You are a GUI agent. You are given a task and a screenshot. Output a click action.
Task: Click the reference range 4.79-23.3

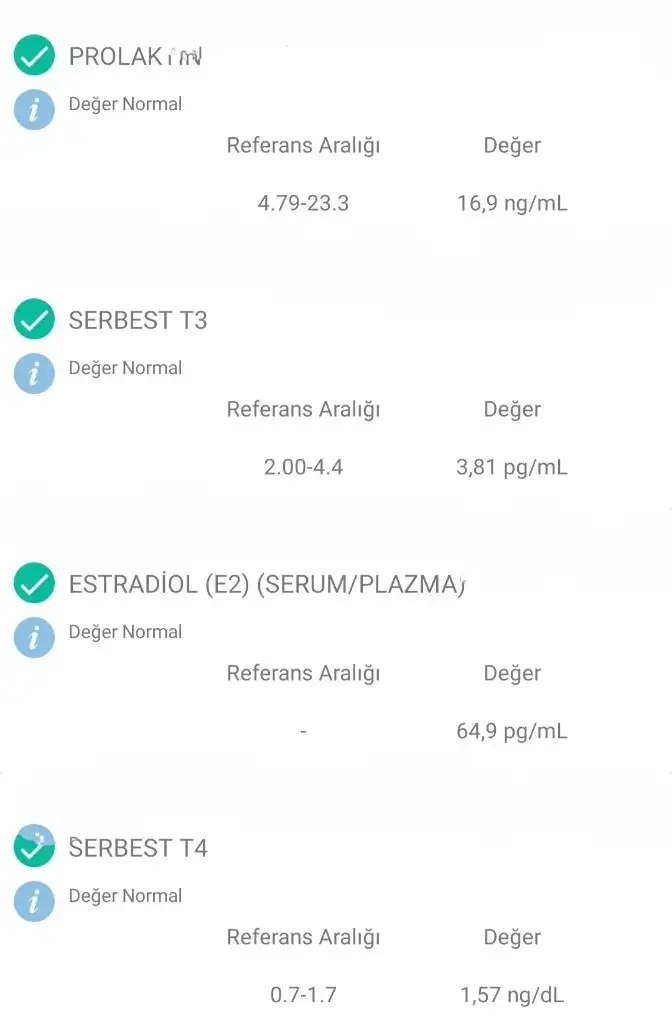(303, 204)
